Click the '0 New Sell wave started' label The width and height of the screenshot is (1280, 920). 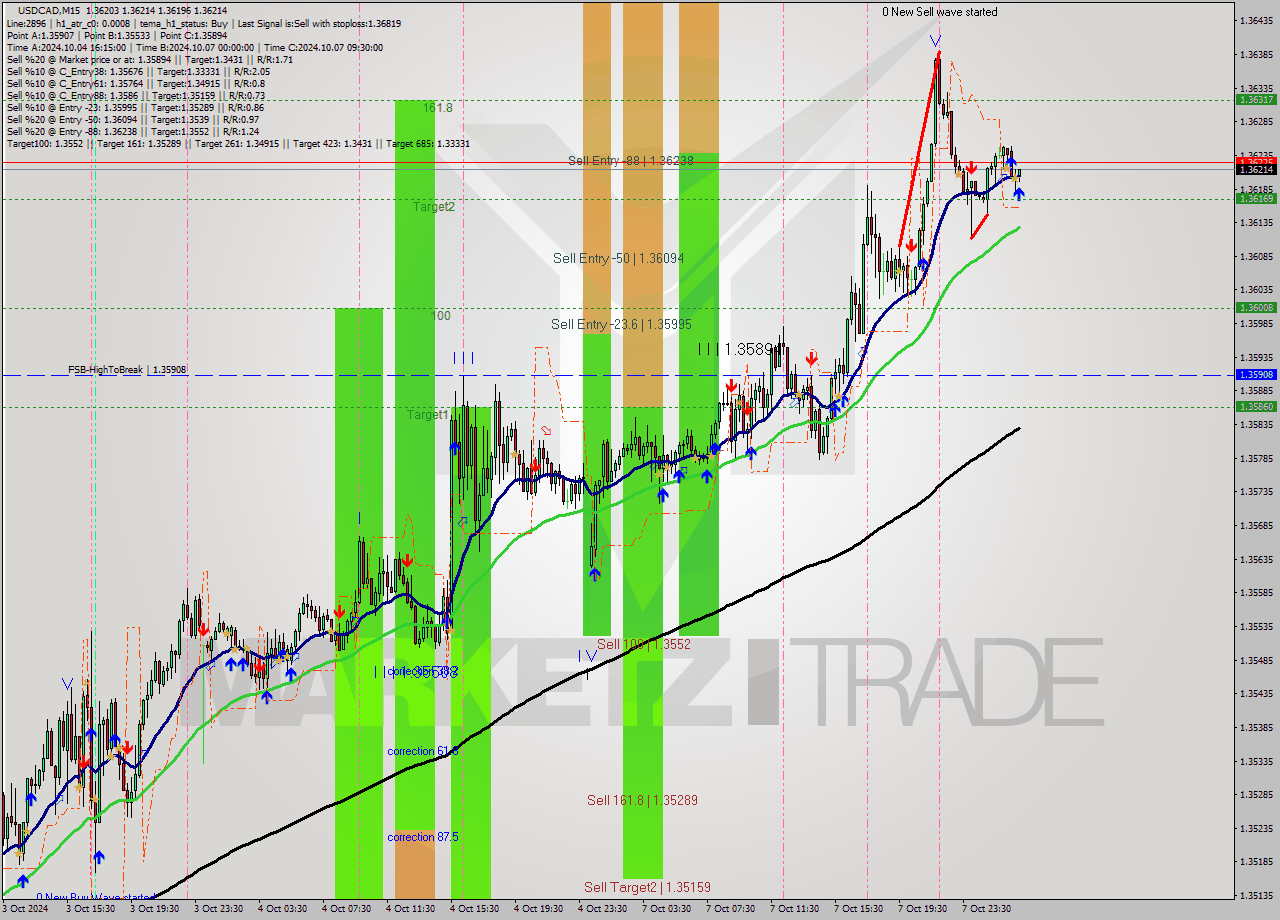939,12
